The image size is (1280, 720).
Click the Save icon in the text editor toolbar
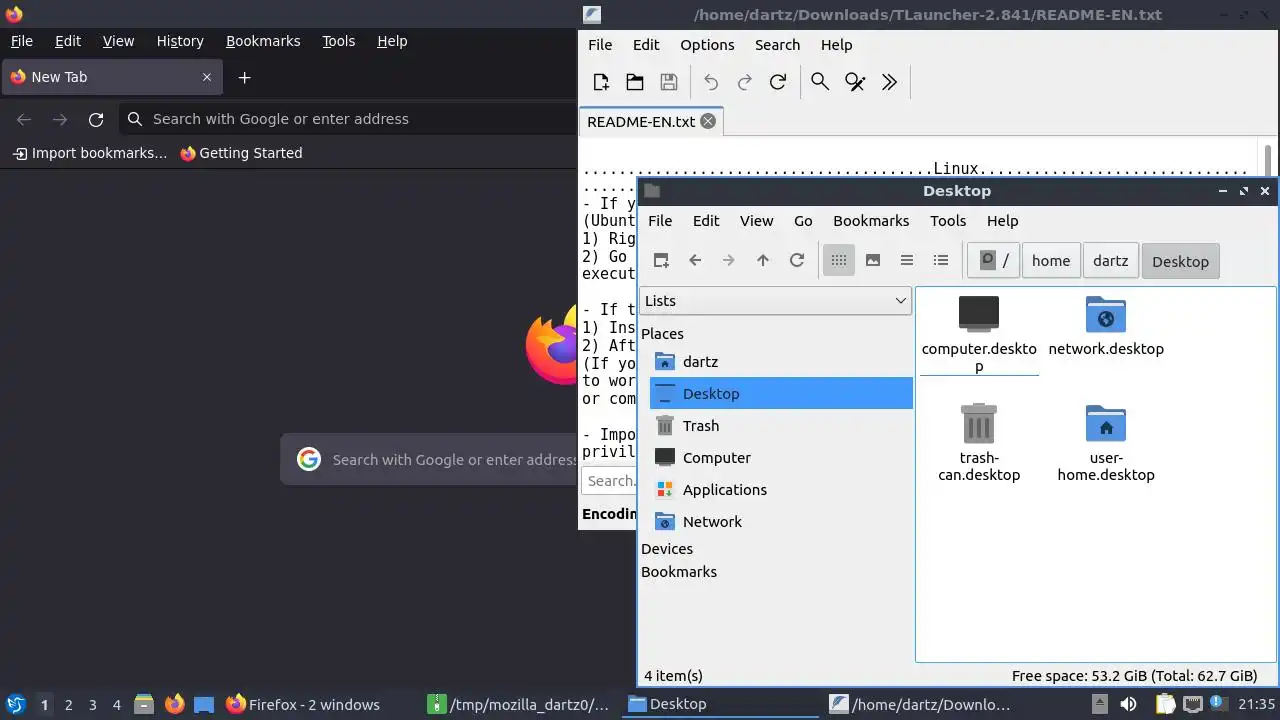tap(669, 82)
